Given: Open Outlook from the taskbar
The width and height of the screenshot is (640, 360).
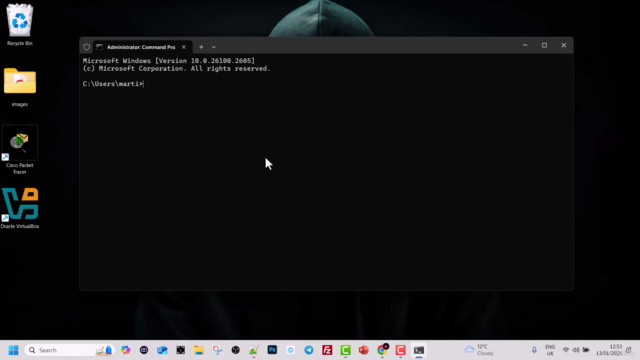Looking at the screenshot, I should coord(162,350).
